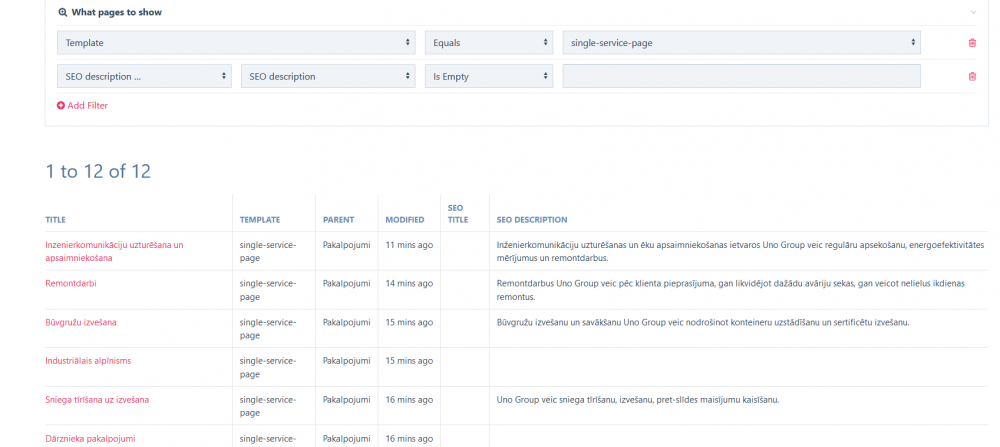Open the SEO description subfield dropdown
Viewport: 1000px width, 447px height.
click(328, 76)
